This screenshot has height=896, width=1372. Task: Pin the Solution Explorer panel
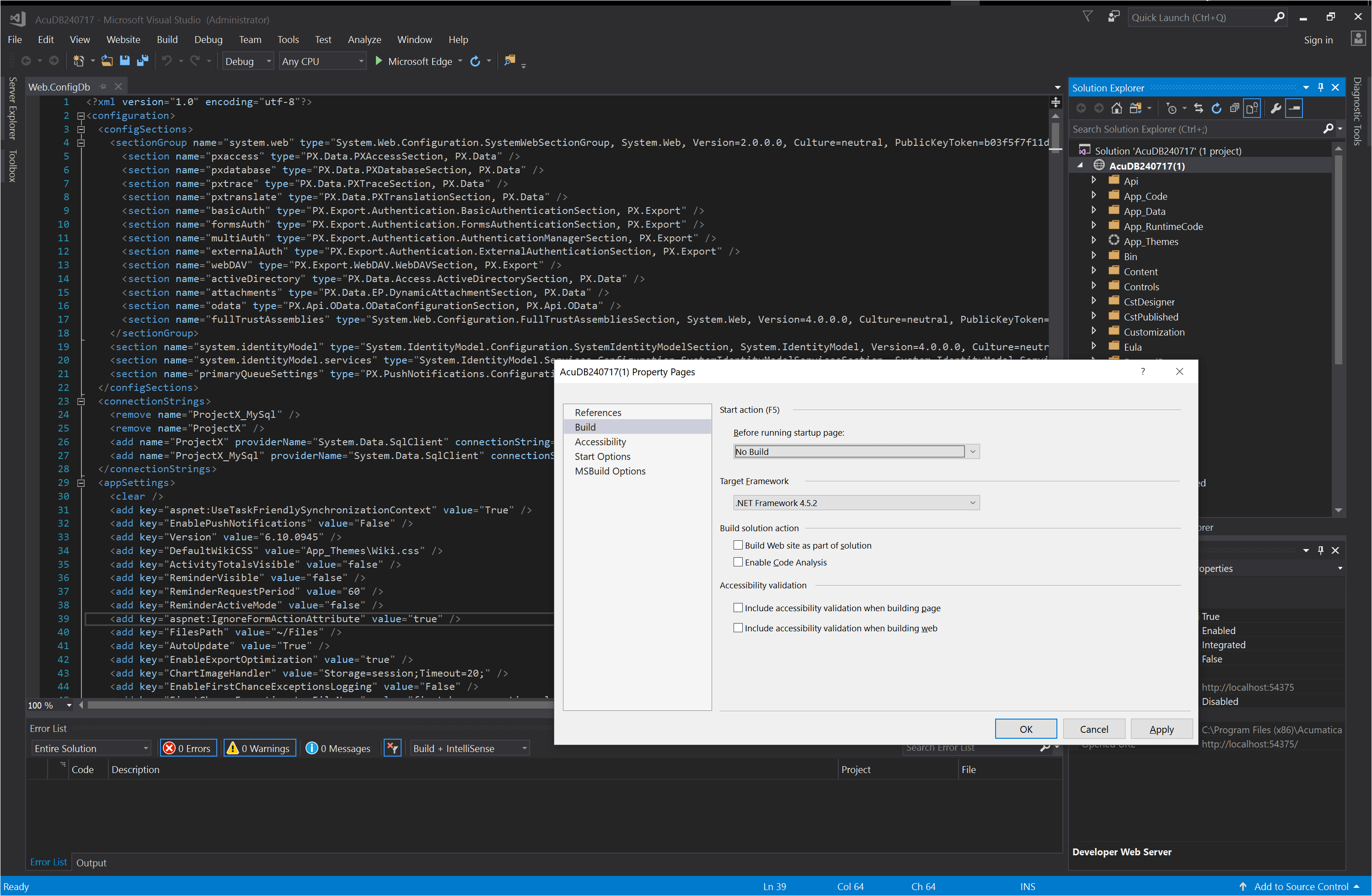(1321, 88)
